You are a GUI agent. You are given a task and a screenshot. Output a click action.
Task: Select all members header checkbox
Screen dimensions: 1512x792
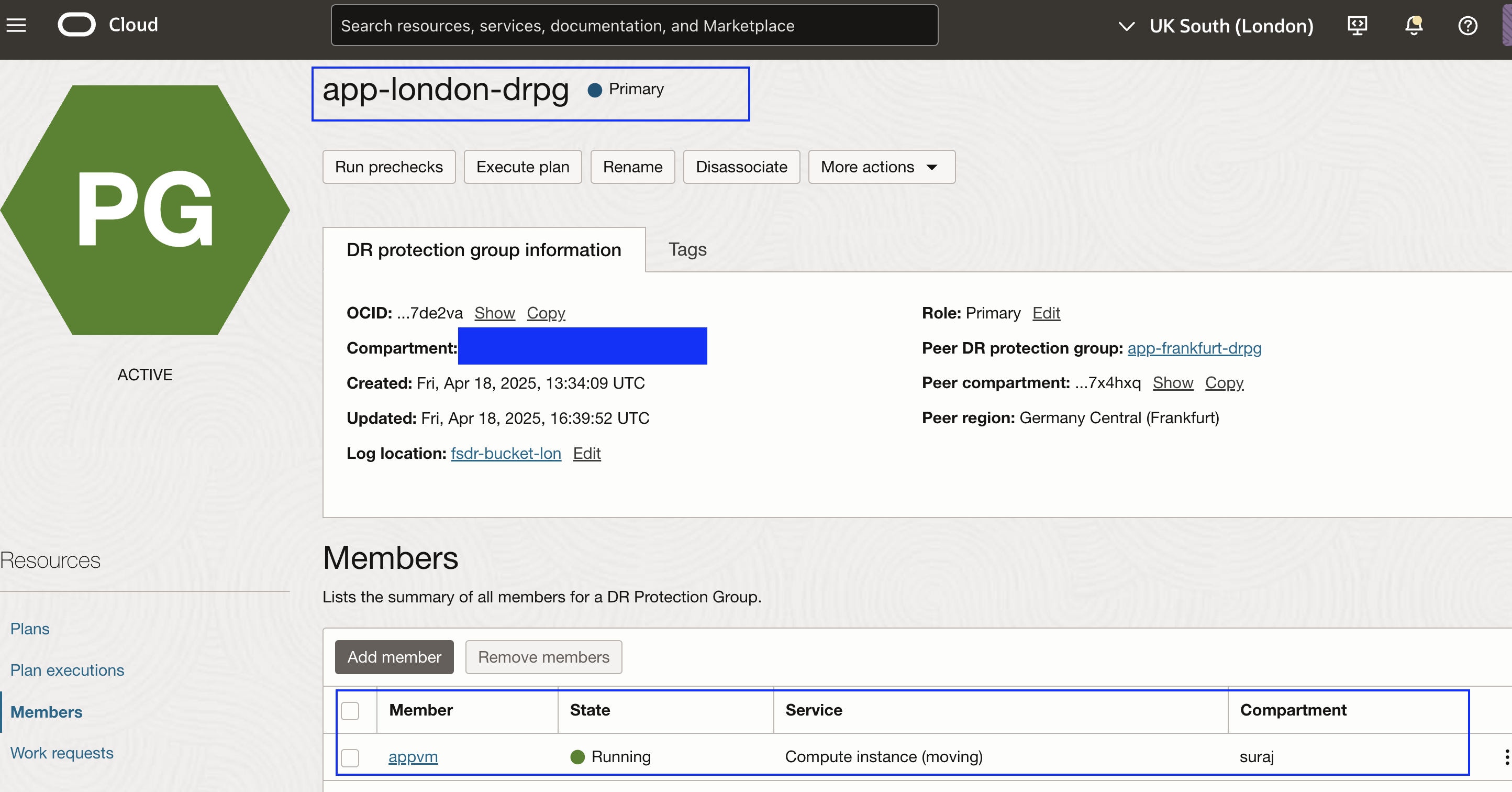[x=350, y=710]
